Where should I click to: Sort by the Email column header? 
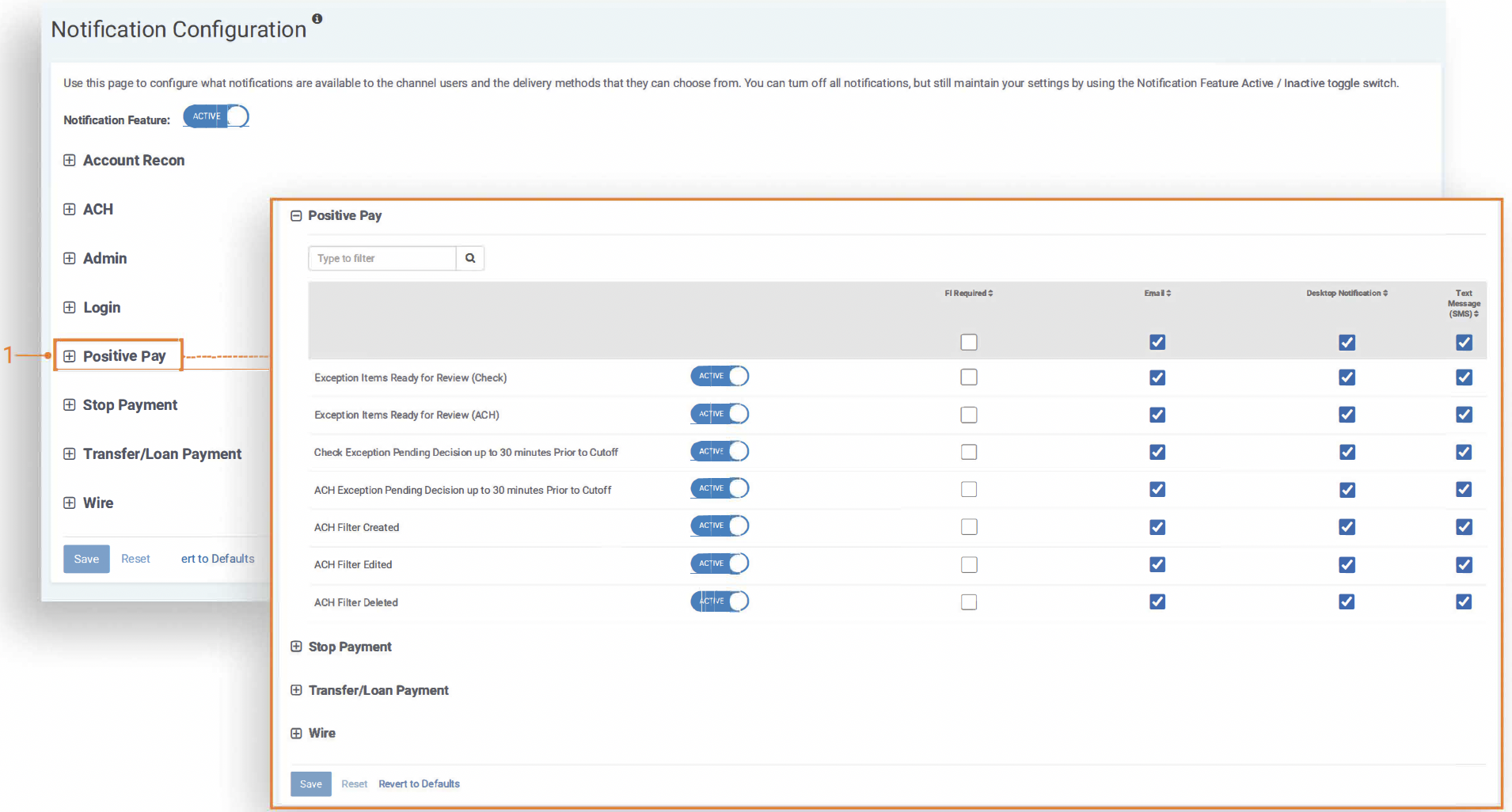click(x=1157, y=294)
